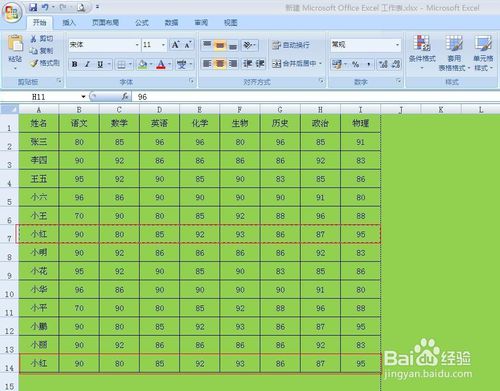Viewport: 500px width, 391px height.
Task: Open Format as Table (套用表格格式)
Action: click(x=454, y=53)
